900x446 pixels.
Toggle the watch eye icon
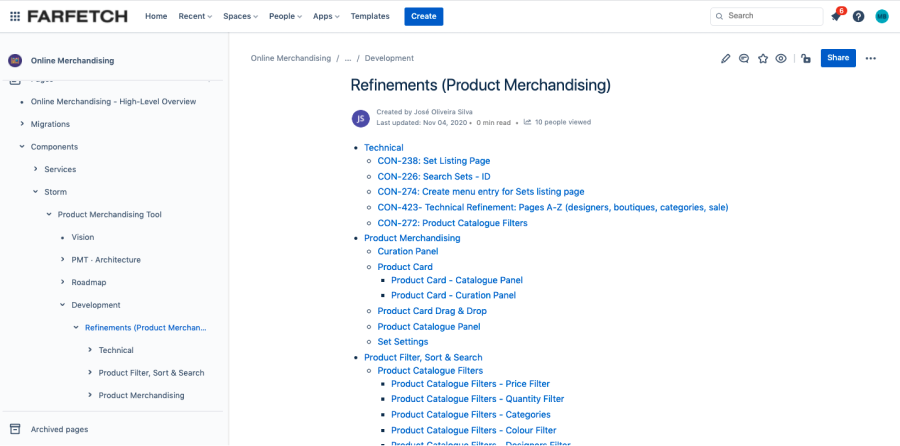tap(781, 58)
